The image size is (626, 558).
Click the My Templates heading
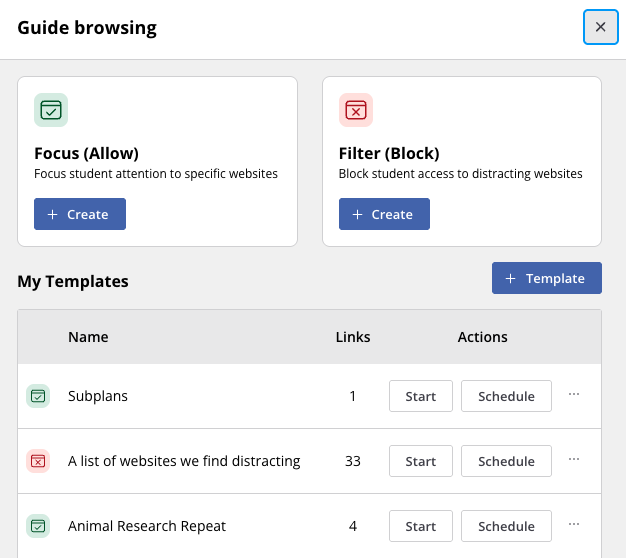point(73,281)
